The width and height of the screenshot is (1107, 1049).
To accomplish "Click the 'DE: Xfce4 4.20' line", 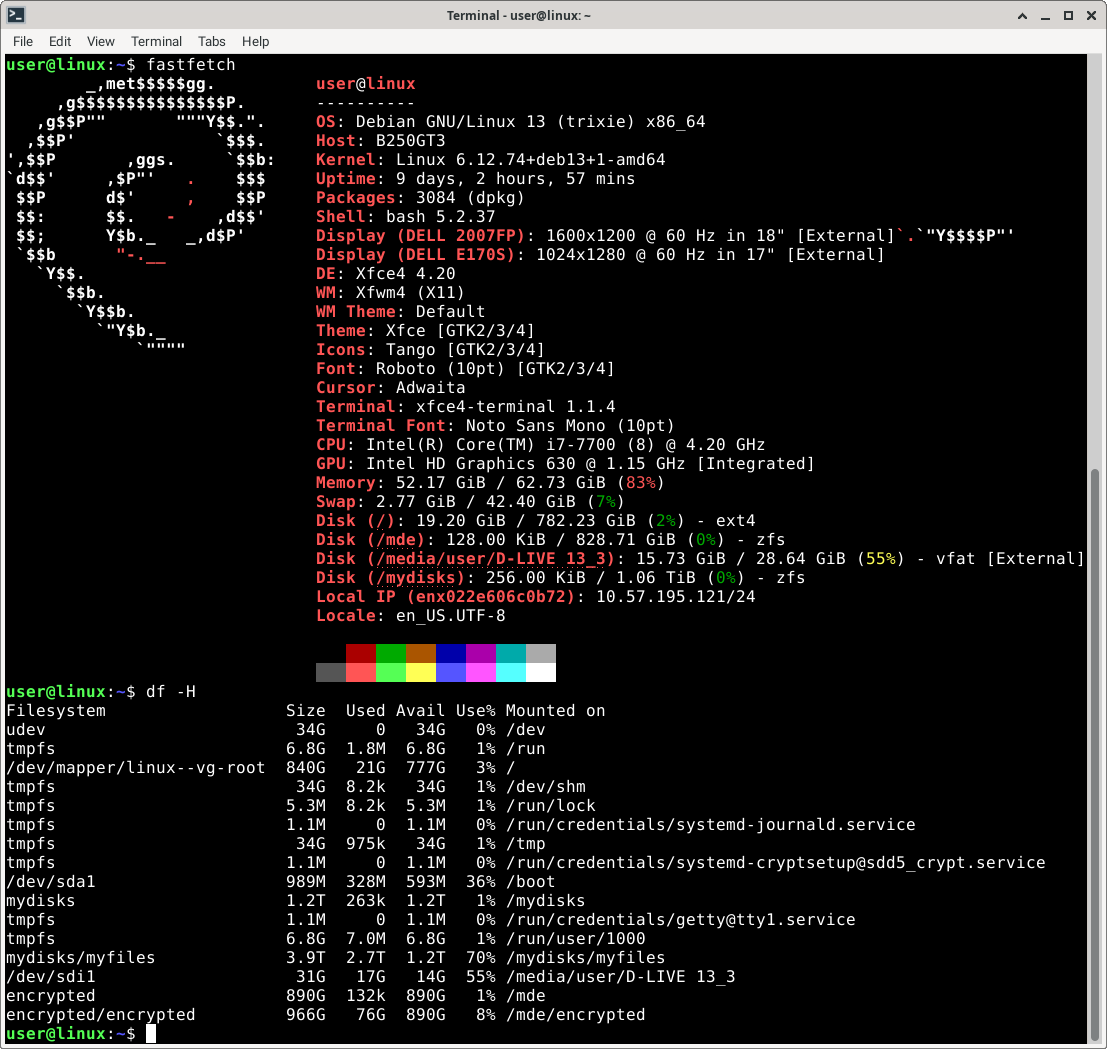I will pos(385,274).
